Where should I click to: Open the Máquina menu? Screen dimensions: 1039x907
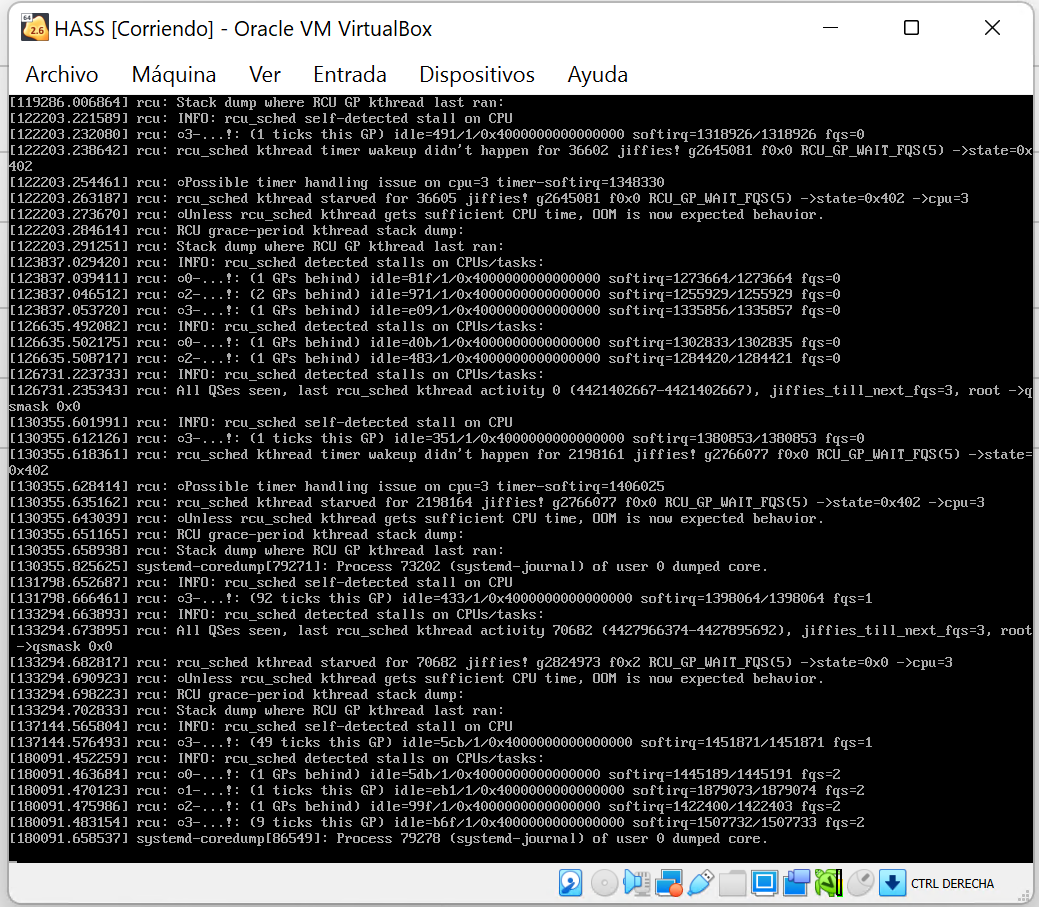(x=172, y=74)
